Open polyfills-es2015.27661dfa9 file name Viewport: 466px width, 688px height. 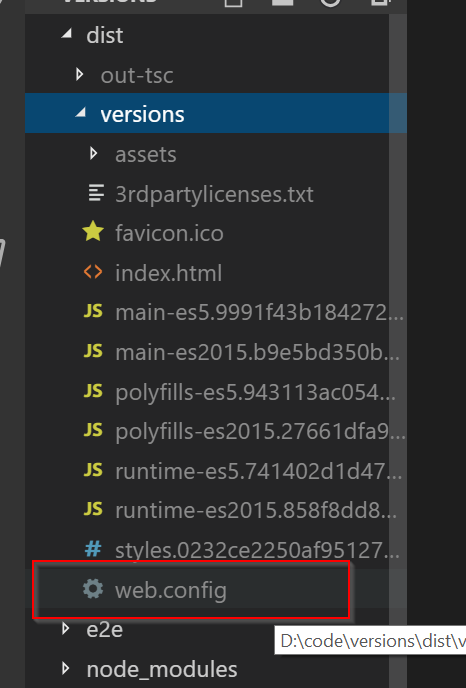click(x=260, y=432)
